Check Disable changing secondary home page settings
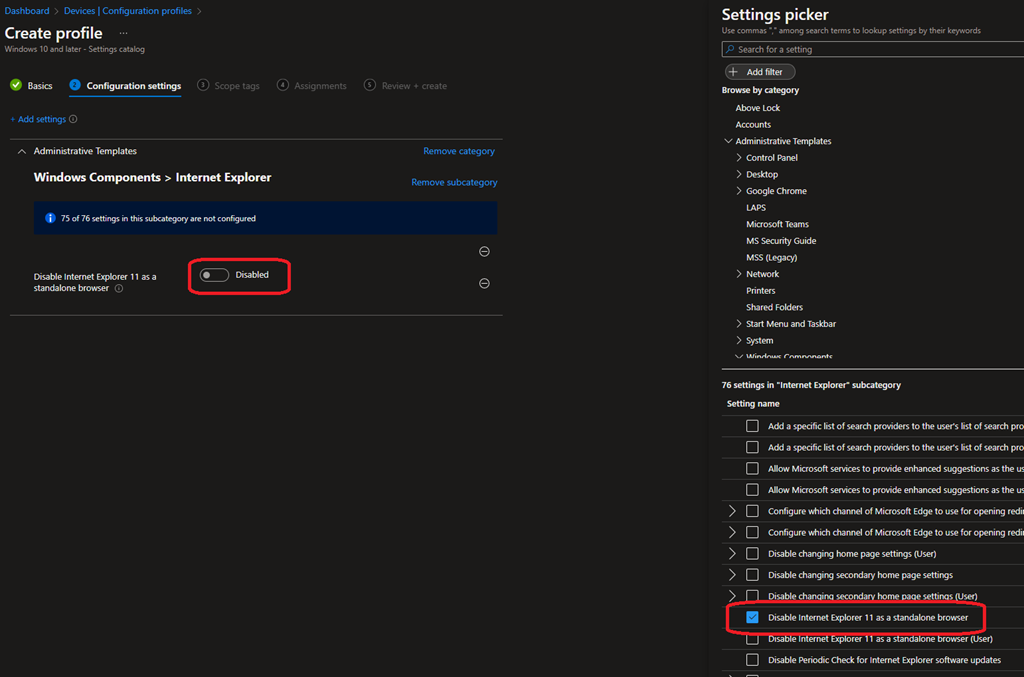Image resolution: width=1024 pixels, height=677 pixels. 752,575
